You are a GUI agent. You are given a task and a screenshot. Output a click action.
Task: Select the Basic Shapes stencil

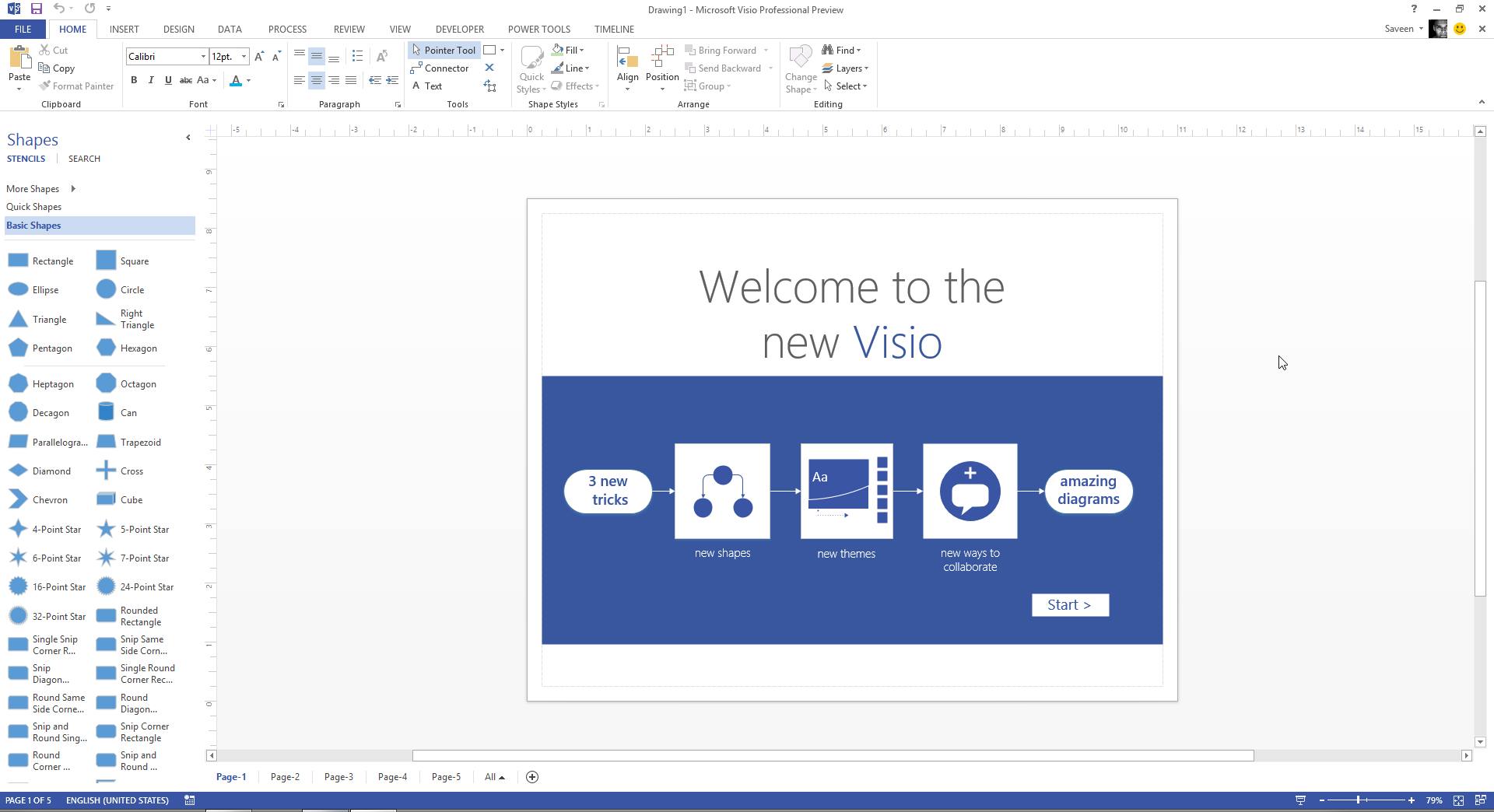point(100,226)
